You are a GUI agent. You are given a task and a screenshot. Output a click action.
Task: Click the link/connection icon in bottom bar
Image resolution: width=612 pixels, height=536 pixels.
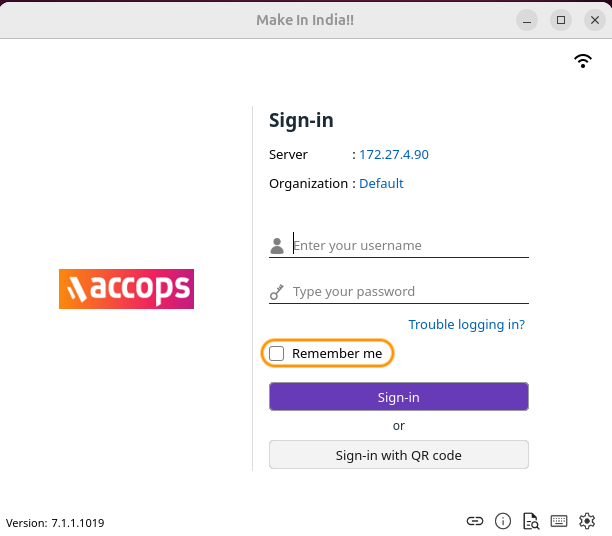475,521
